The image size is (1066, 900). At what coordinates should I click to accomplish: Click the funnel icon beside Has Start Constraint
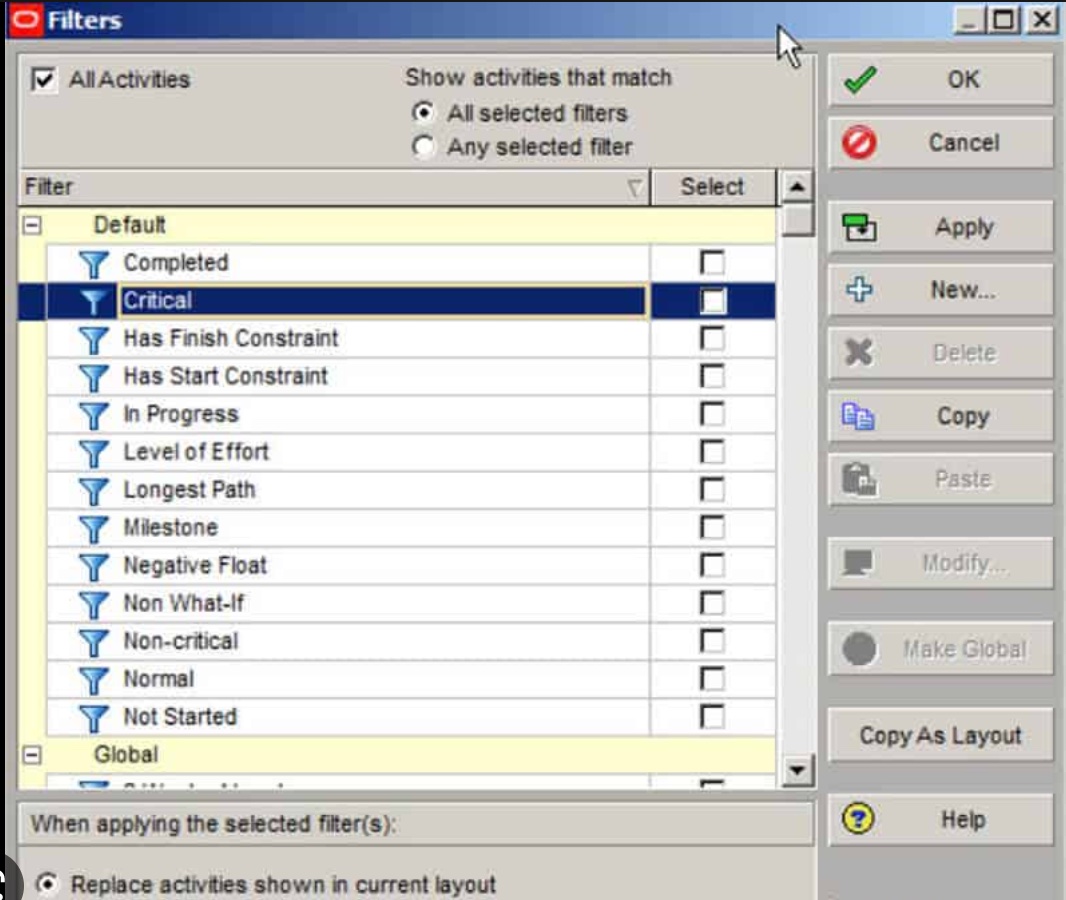click(x=94, y=377)
